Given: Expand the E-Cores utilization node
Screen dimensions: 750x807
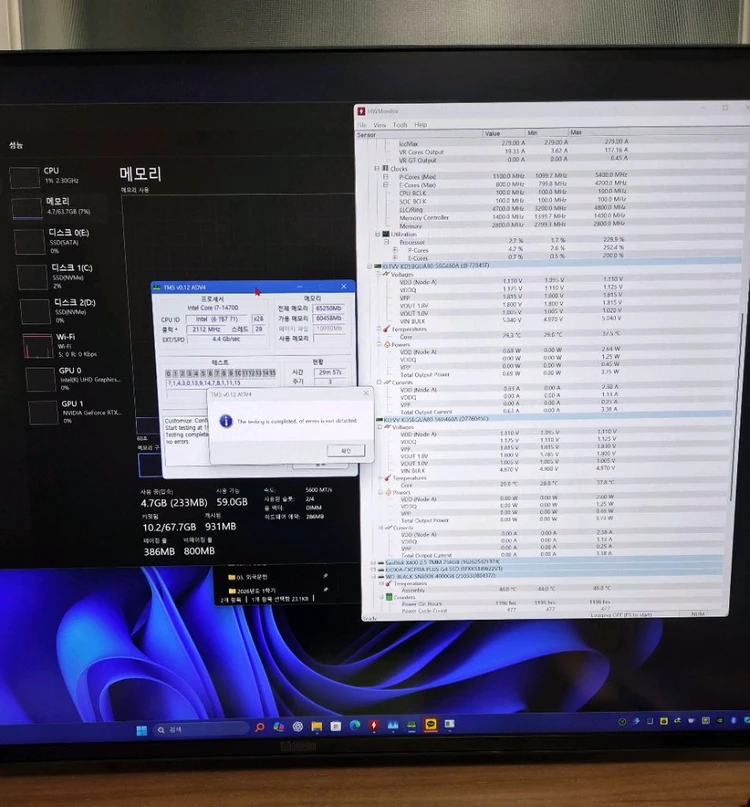Looking at the screenshot, I should (395, 258).
